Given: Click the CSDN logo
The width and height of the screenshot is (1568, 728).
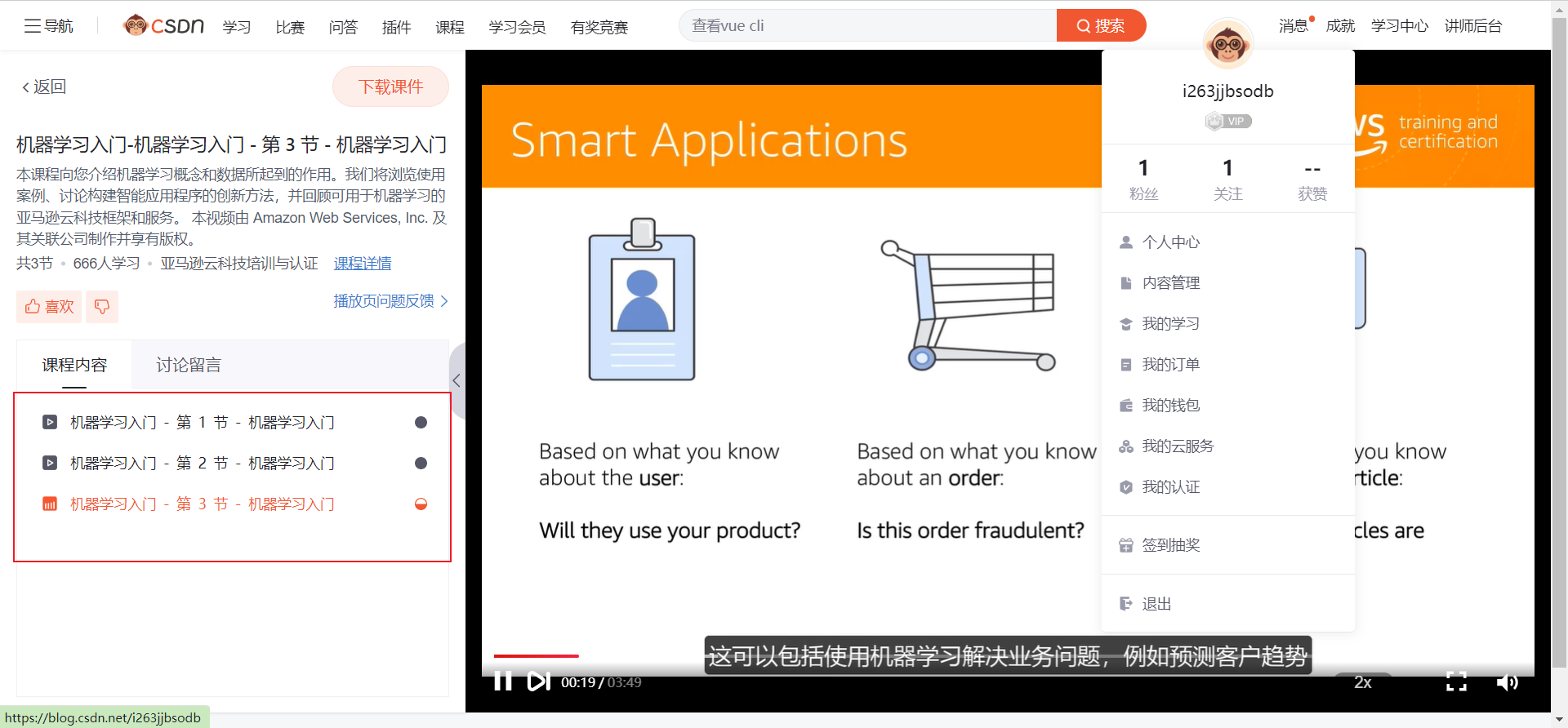Looking at the screenshot, I should [x=163, y=25].
